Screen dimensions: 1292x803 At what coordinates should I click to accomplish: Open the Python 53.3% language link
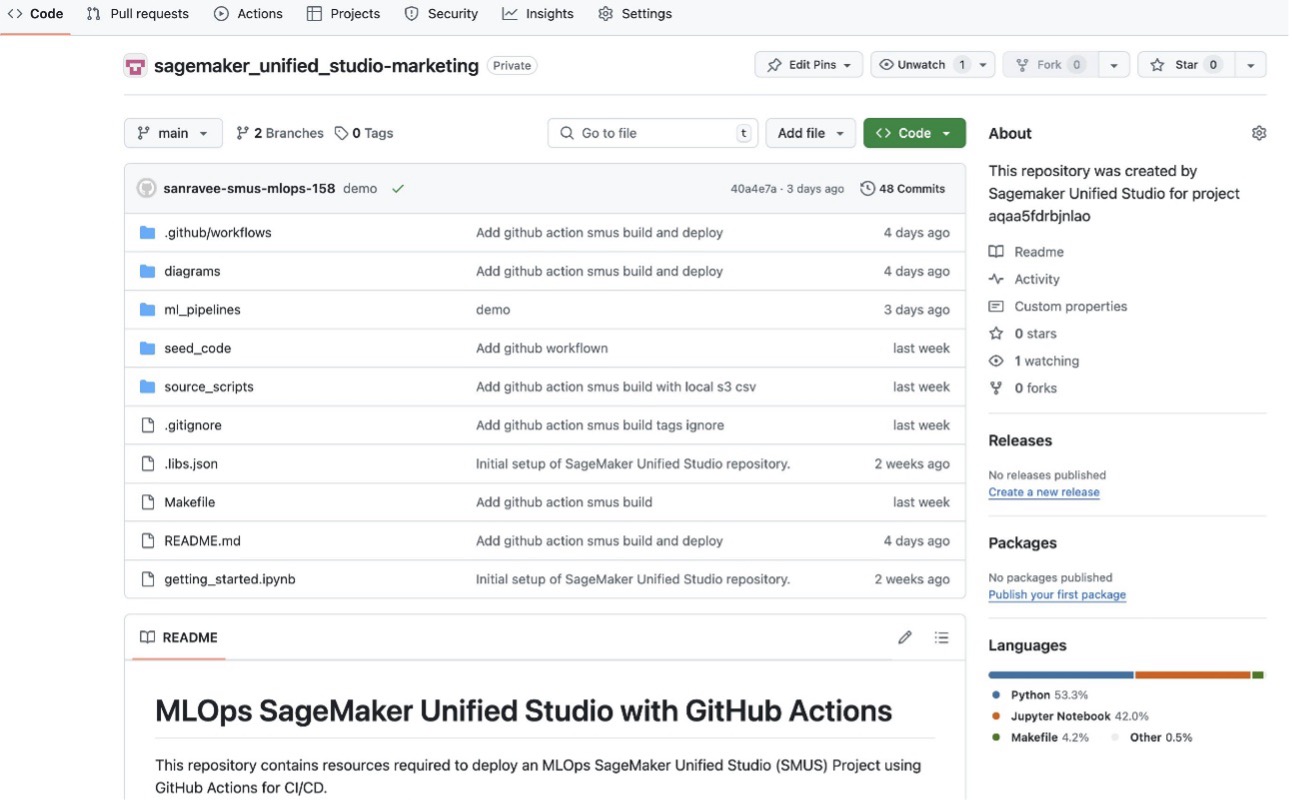coord(1041,695)
